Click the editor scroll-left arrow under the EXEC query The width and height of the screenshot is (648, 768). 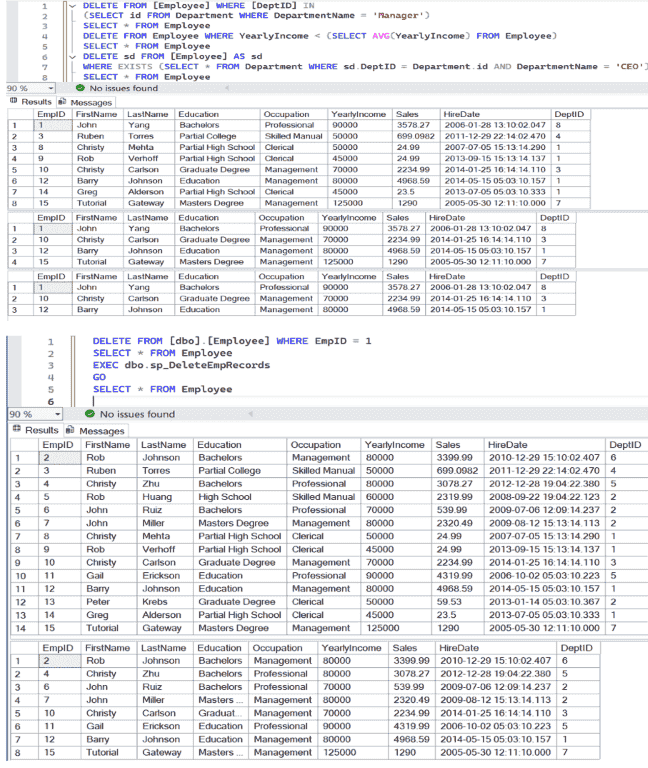[251, 414]
